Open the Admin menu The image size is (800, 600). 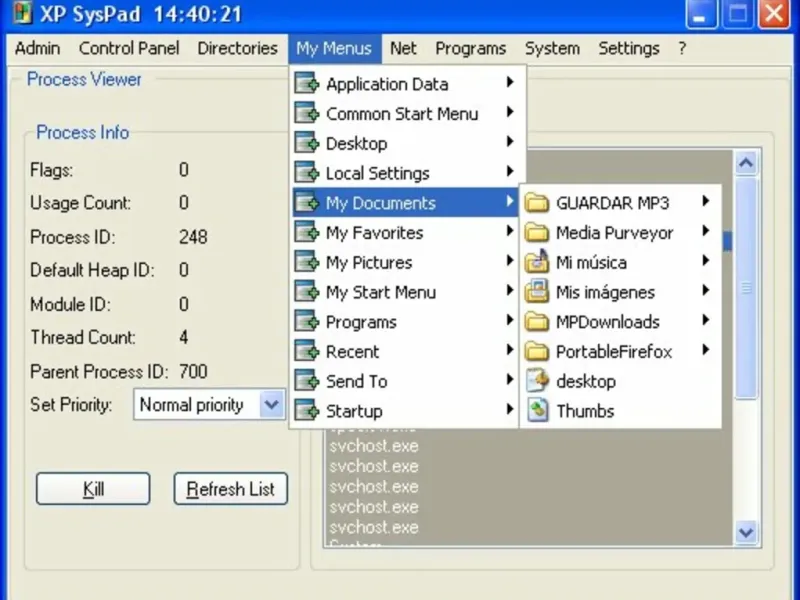[x=37, y=48]
